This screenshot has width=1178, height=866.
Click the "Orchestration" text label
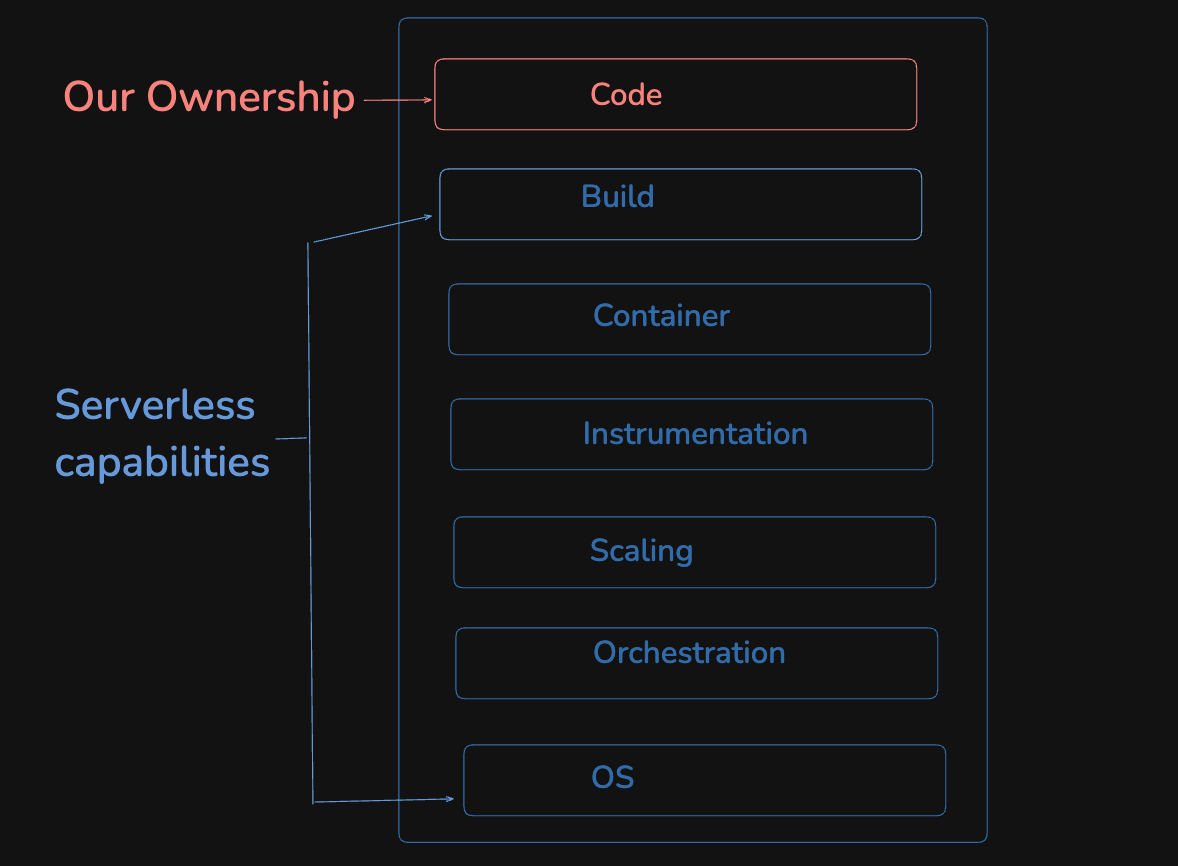(689, 653)
